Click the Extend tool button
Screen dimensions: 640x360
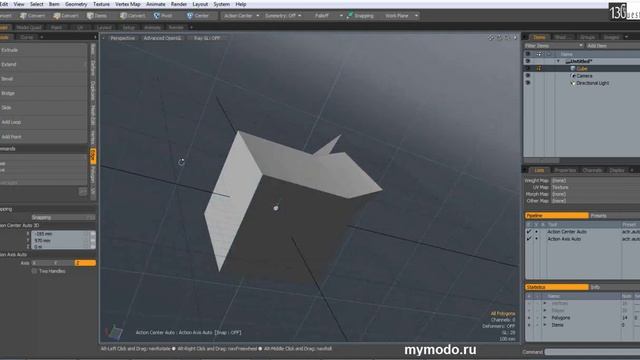[43, 64]
